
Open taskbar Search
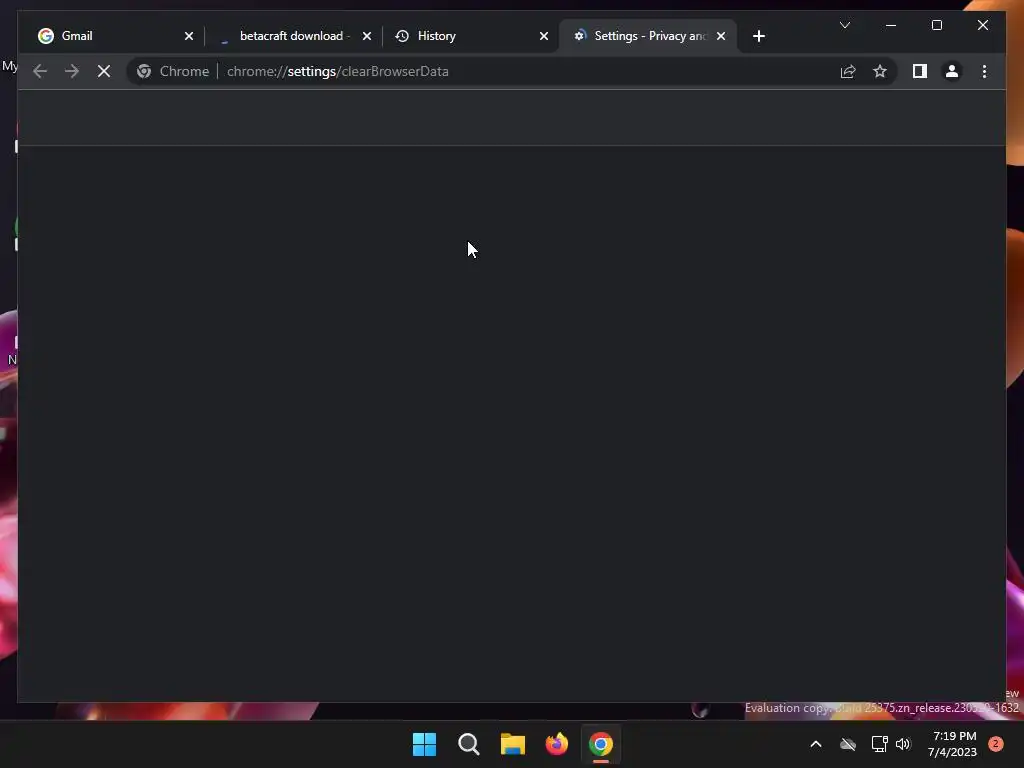click(x=468, y=744)
